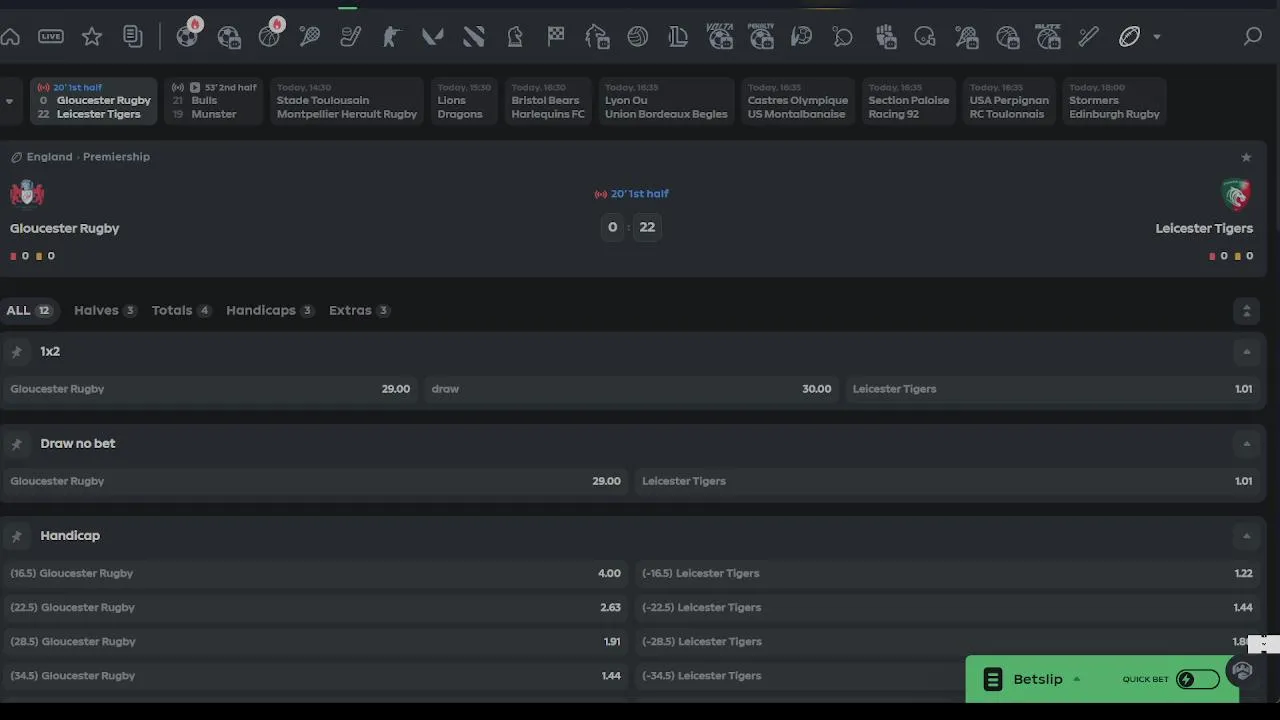
Task: Show ALL 12 markets tab
Action: pos(29,311)
